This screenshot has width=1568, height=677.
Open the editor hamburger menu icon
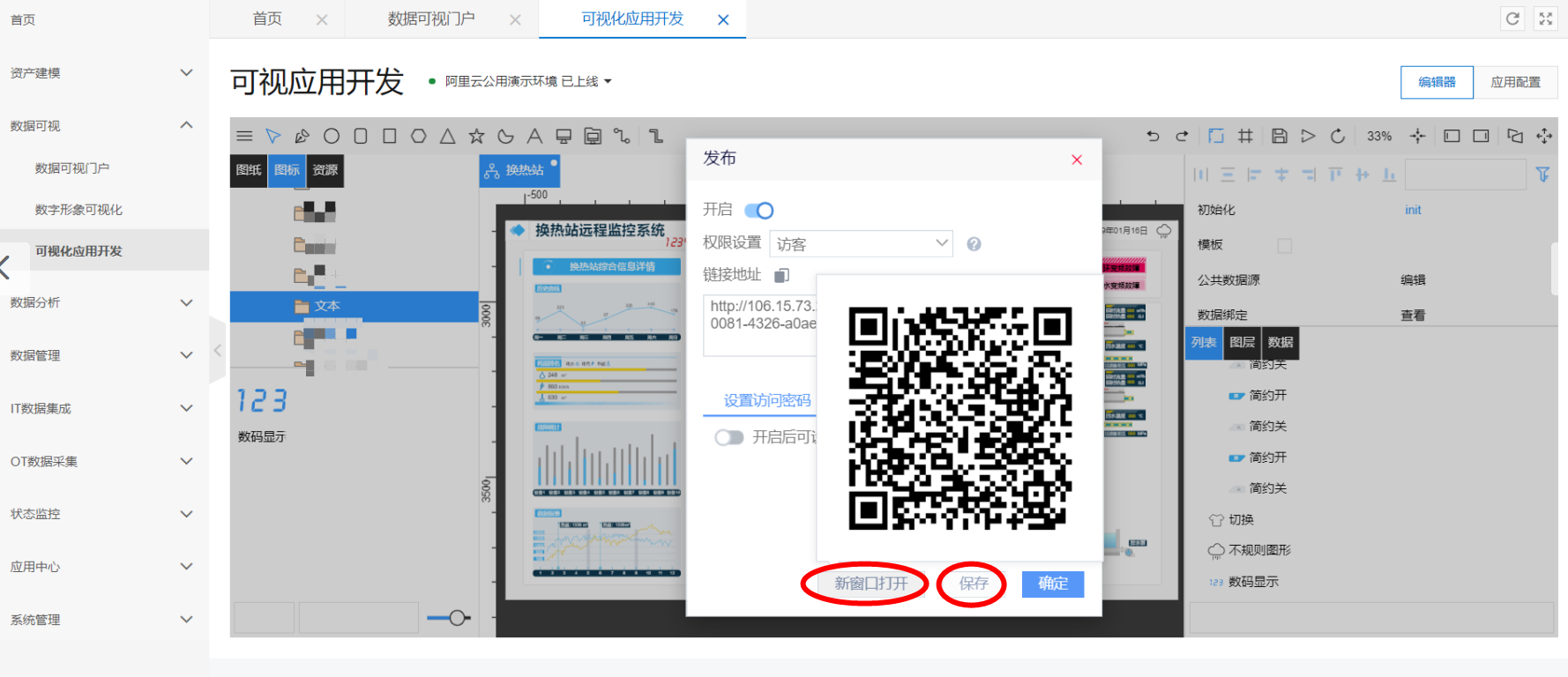click(244, 136)
